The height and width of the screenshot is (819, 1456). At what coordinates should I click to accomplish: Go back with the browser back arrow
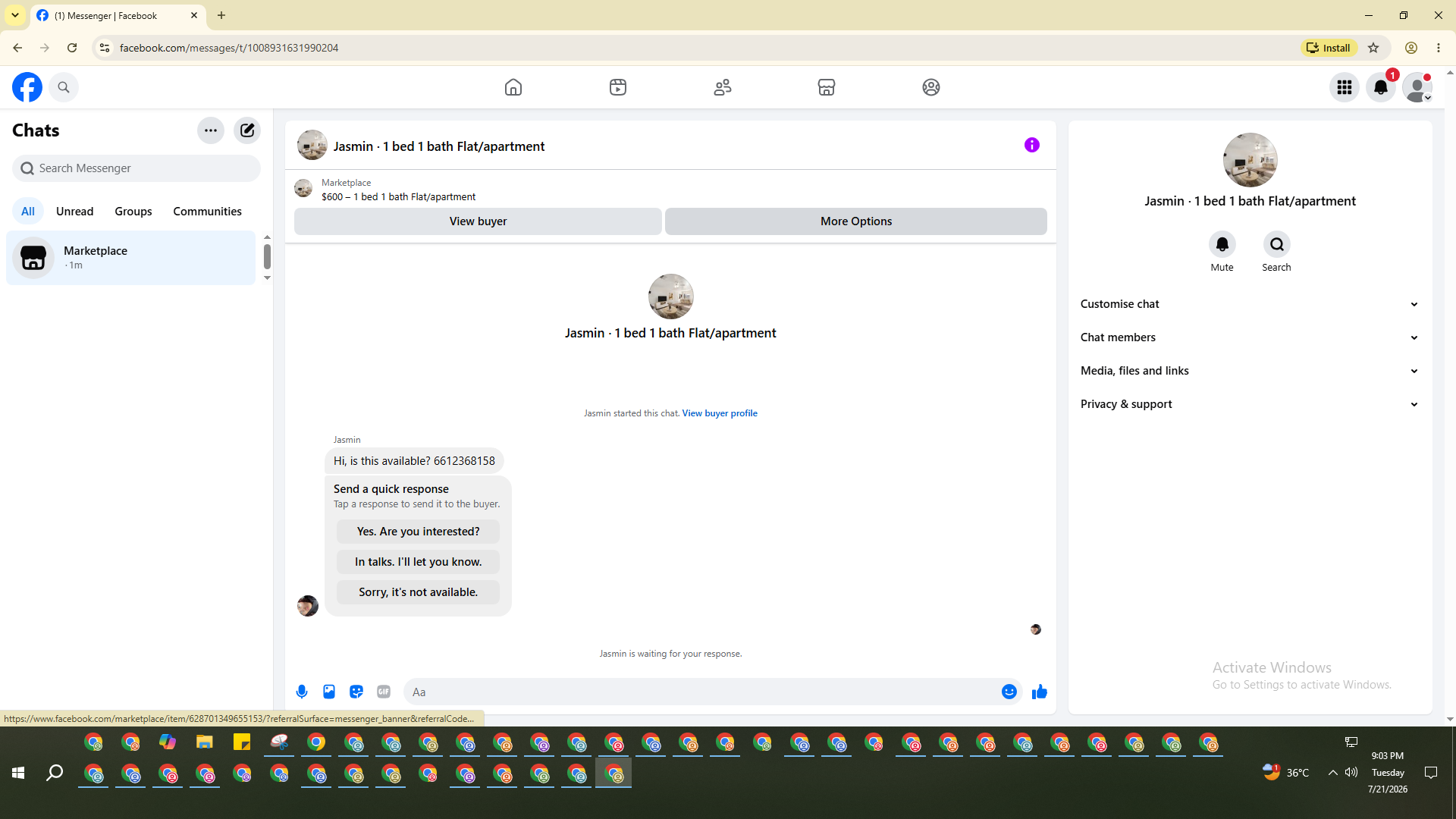coord(17,48)
